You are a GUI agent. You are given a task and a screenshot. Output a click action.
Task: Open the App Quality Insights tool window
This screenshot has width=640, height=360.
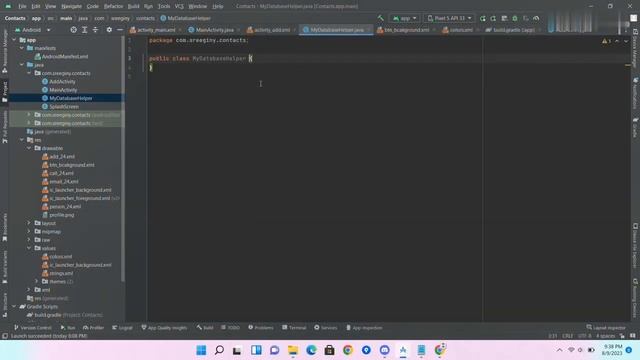164,328
